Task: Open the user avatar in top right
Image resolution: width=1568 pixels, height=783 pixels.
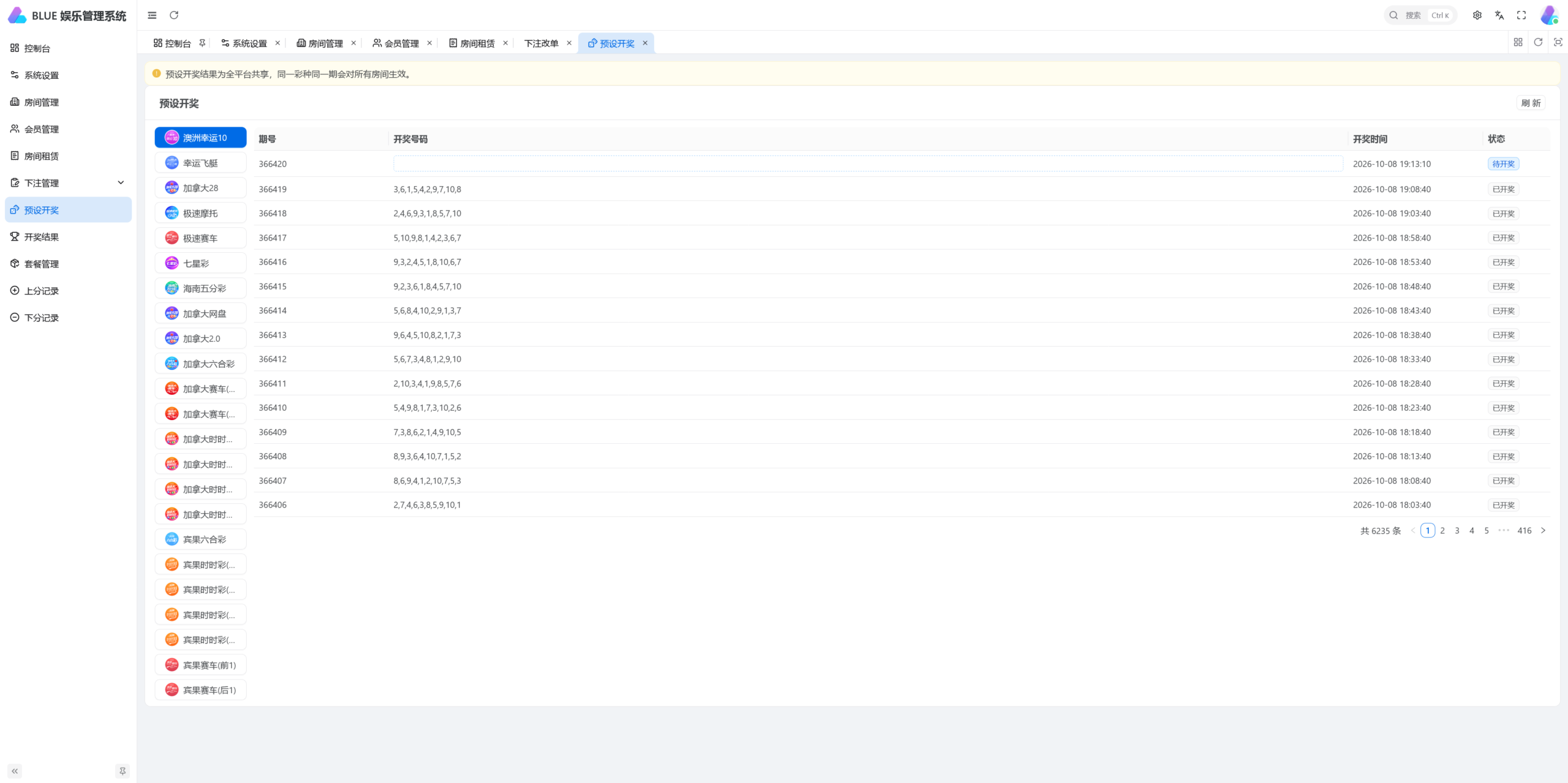Action: [x=1550, y=15]
